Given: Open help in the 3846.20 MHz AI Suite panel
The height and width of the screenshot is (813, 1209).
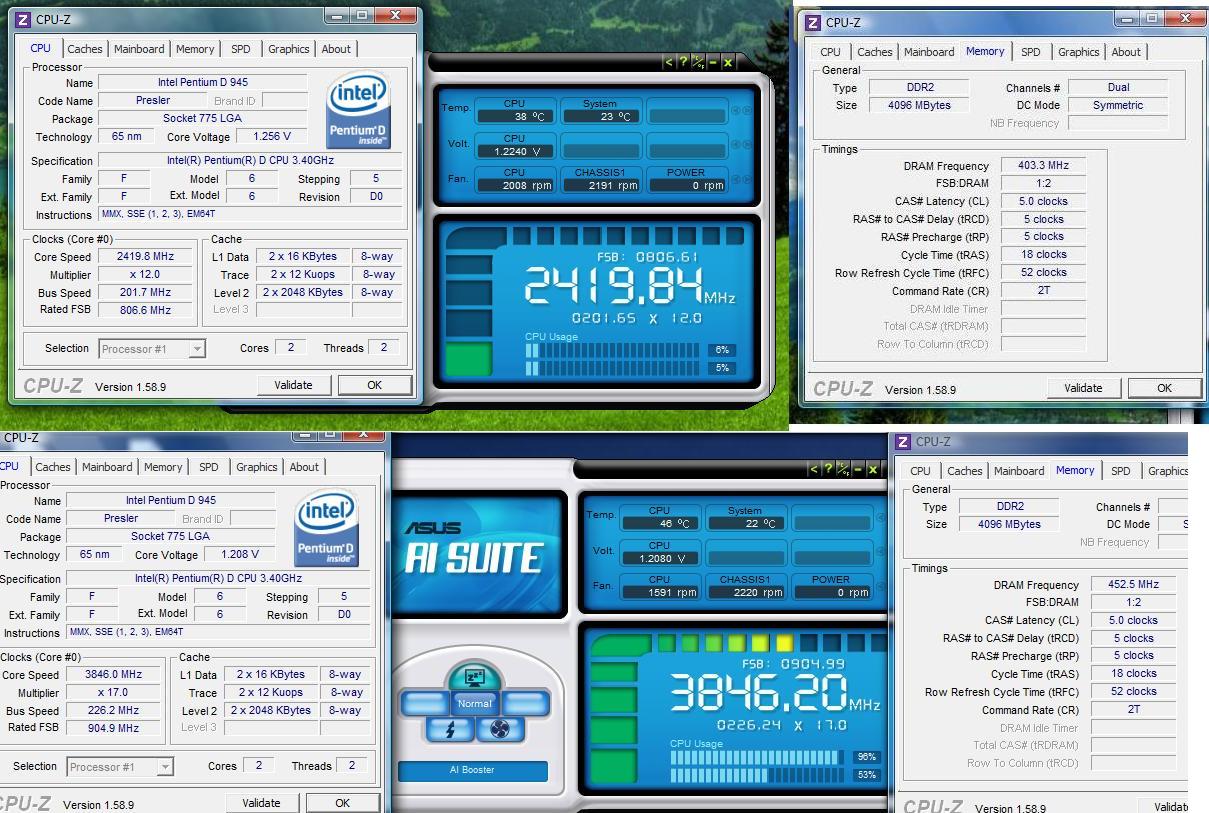Looking at the screenshot, I should click(x=828, y=469).
